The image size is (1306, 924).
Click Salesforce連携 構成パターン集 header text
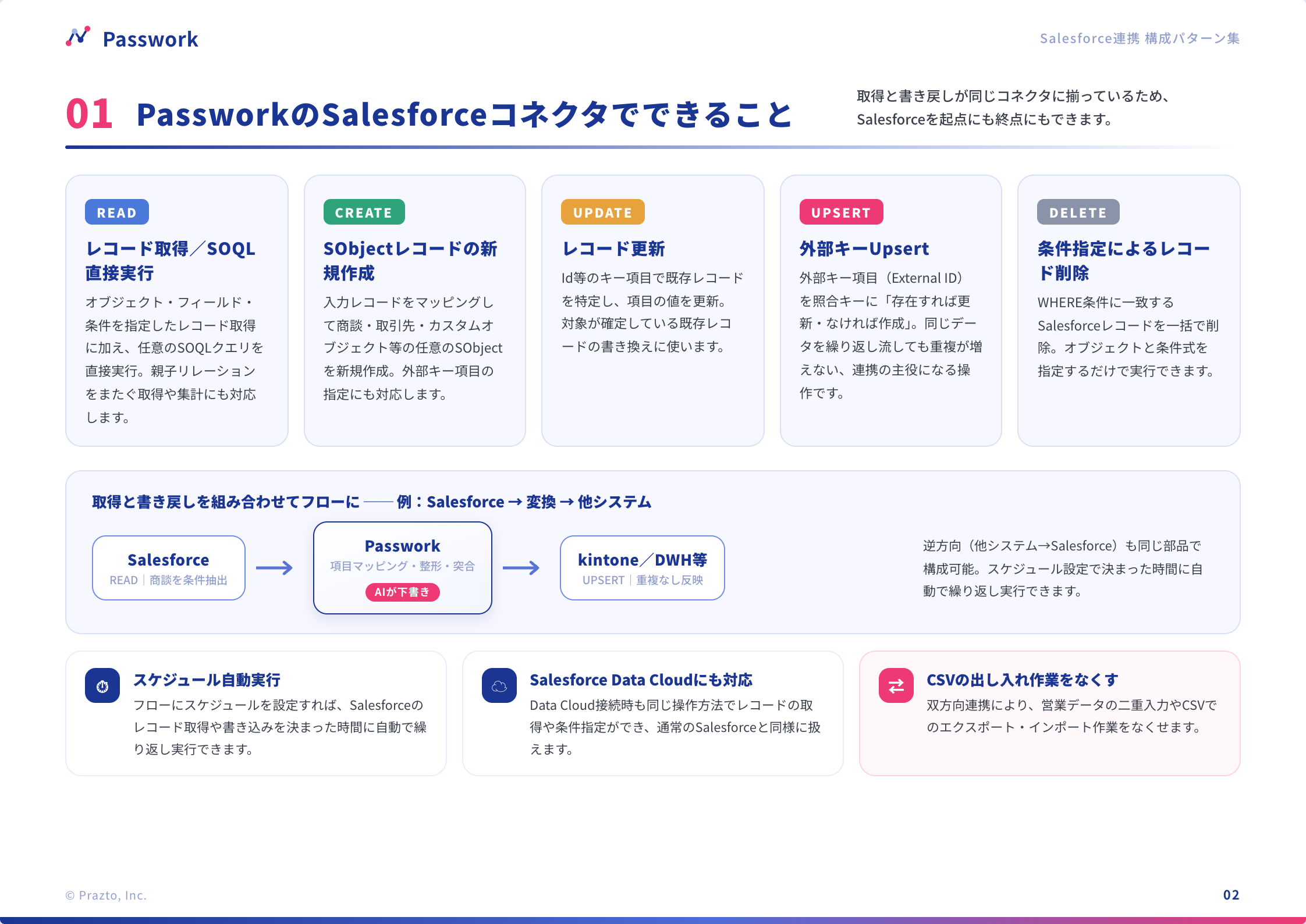1140,38
